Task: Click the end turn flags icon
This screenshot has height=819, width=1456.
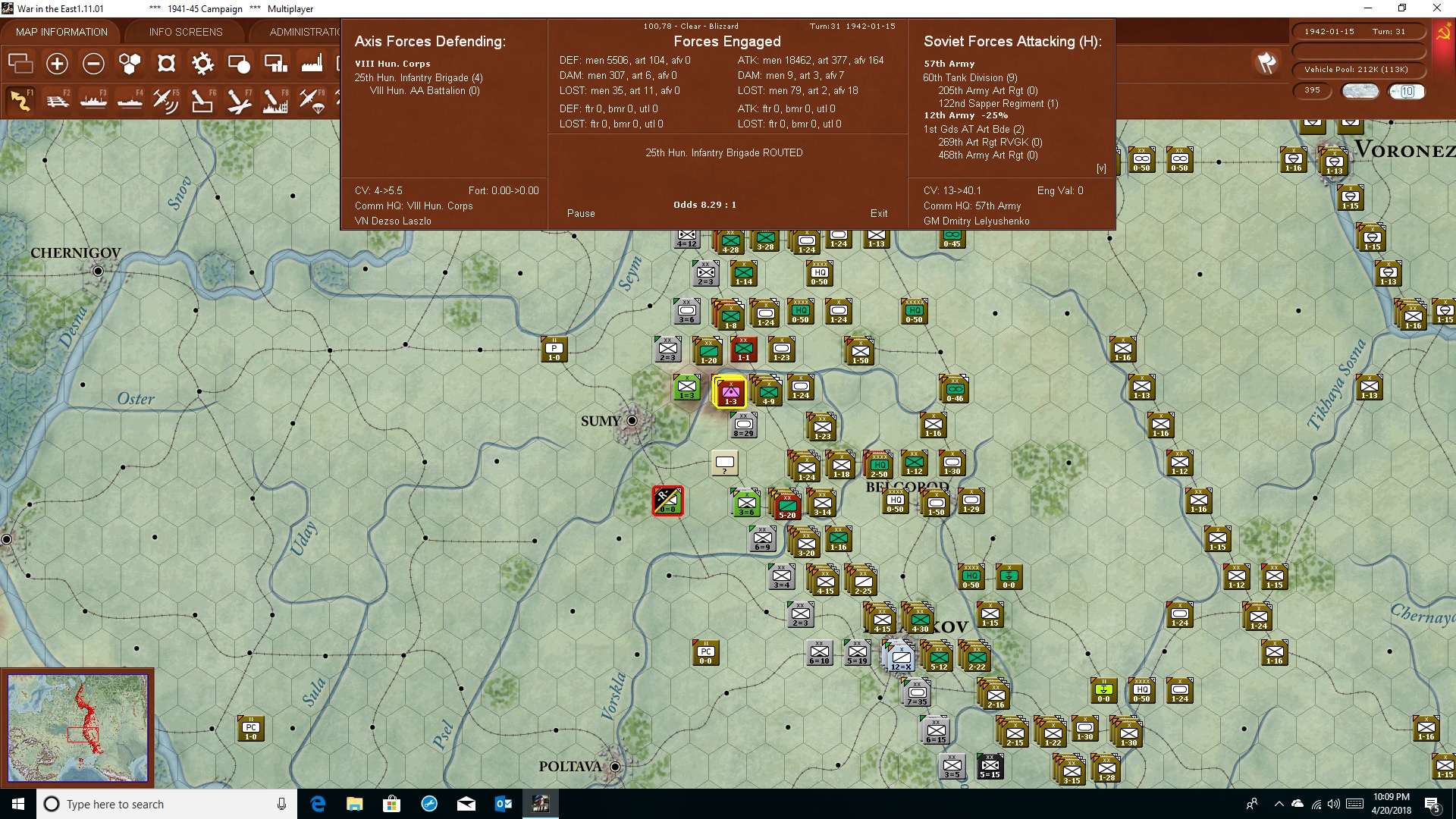Action: (x=1266, y=64)
